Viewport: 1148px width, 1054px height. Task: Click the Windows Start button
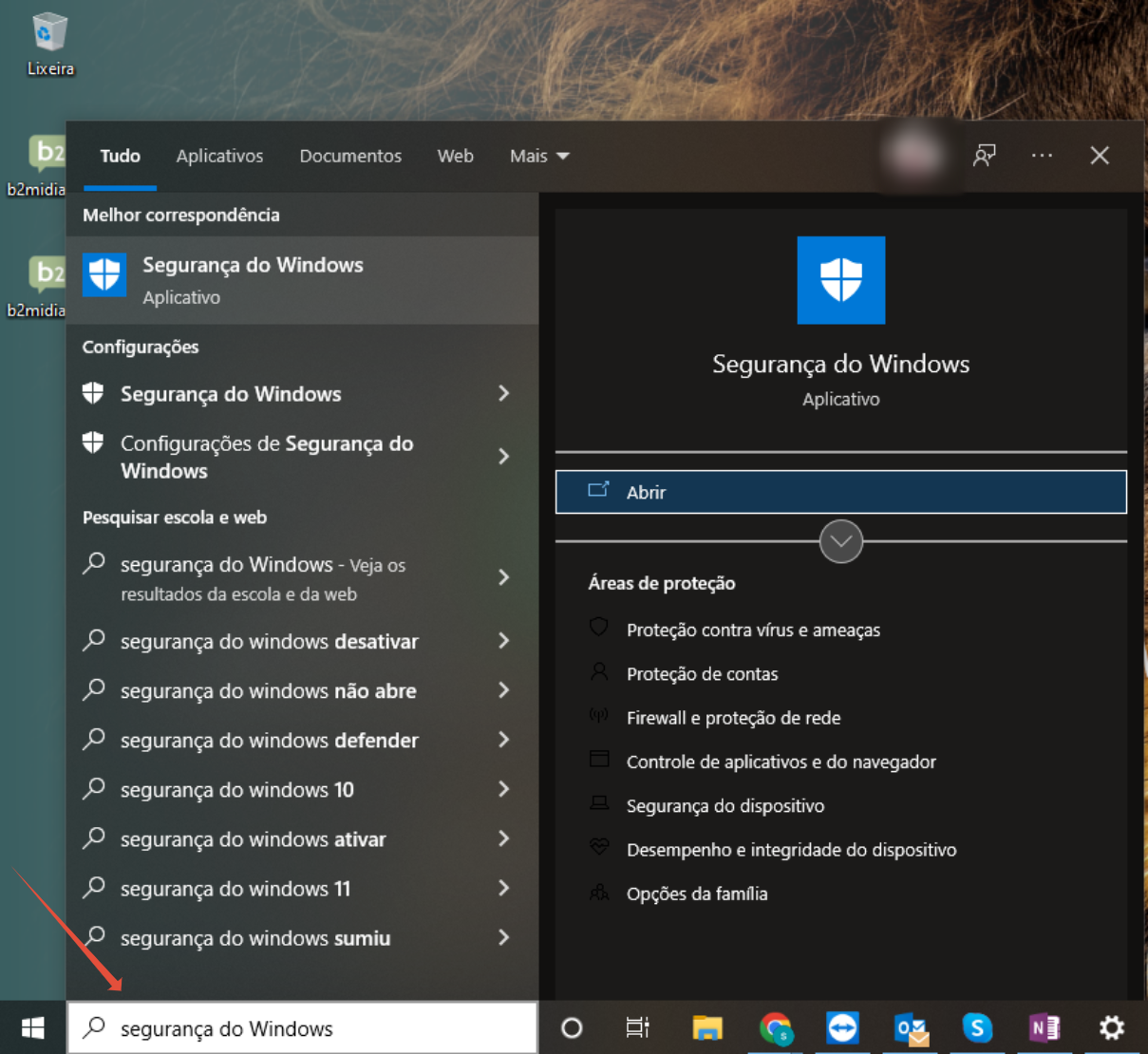coord(32,1027)
